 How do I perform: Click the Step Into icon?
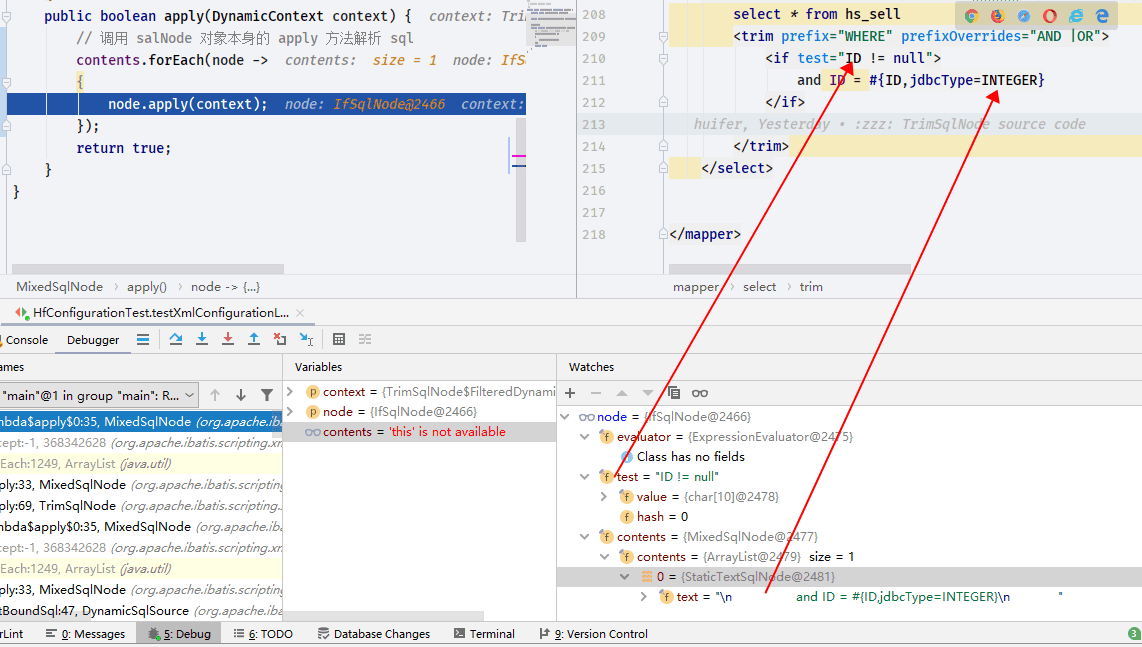tap(202, 340)
